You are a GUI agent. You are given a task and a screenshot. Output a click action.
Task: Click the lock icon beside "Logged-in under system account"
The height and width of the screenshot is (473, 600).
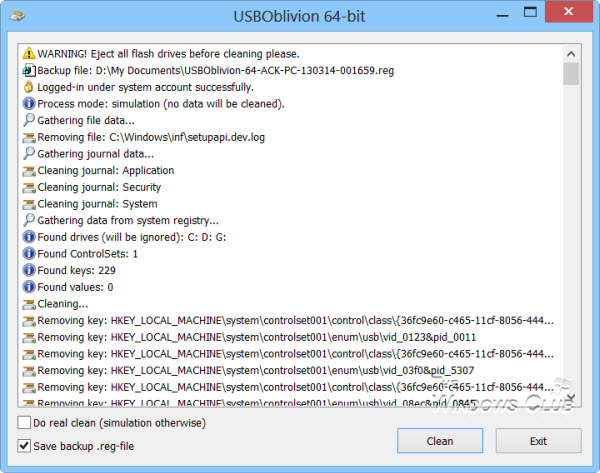(29, 87)
